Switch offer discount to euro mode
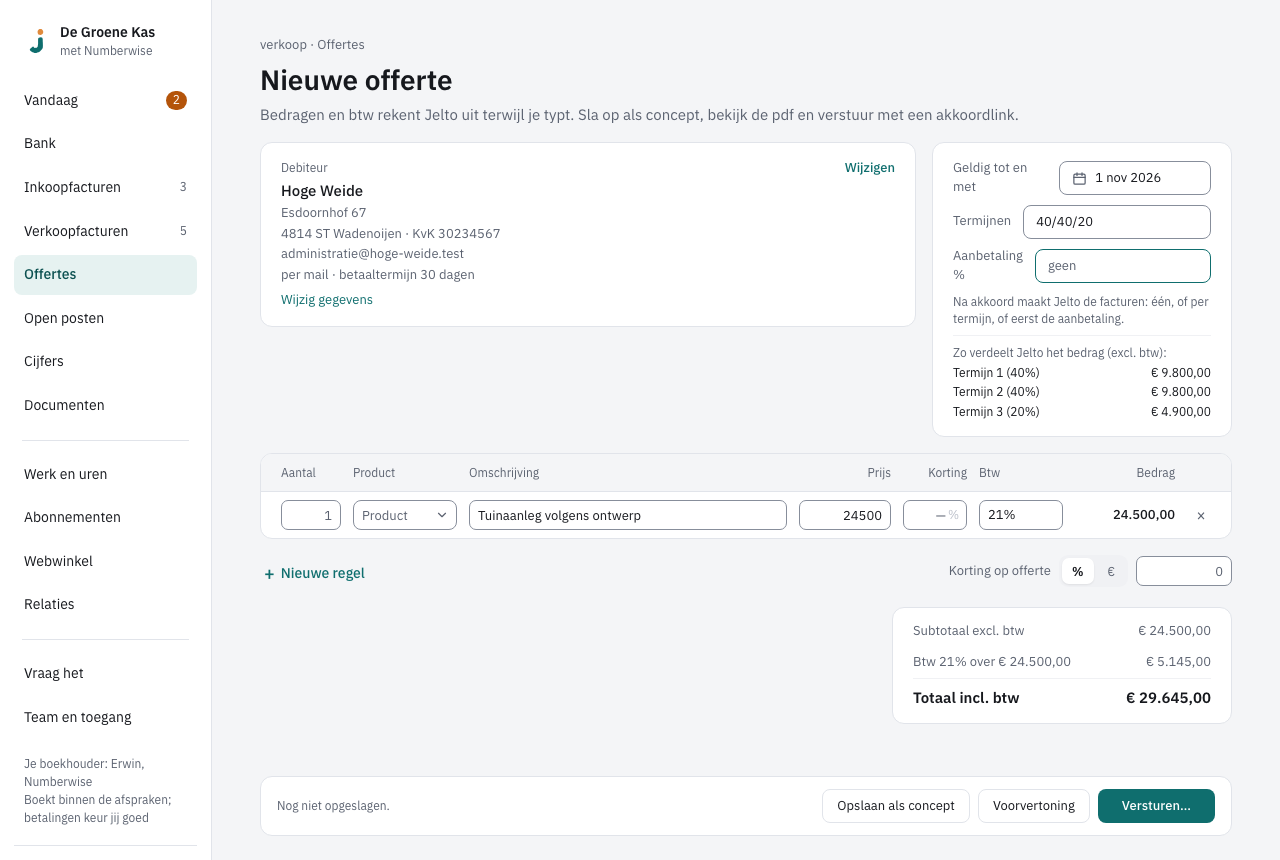The image size is (1280, 860). [x=1110, y=571]
